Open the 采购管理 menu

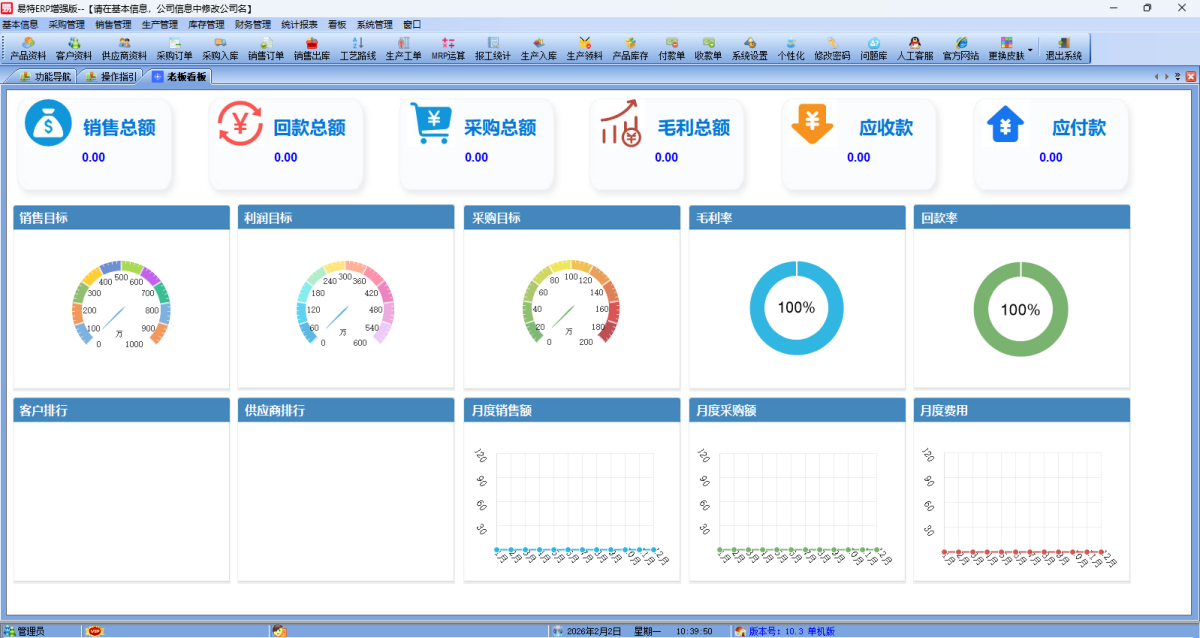point(66,24)
